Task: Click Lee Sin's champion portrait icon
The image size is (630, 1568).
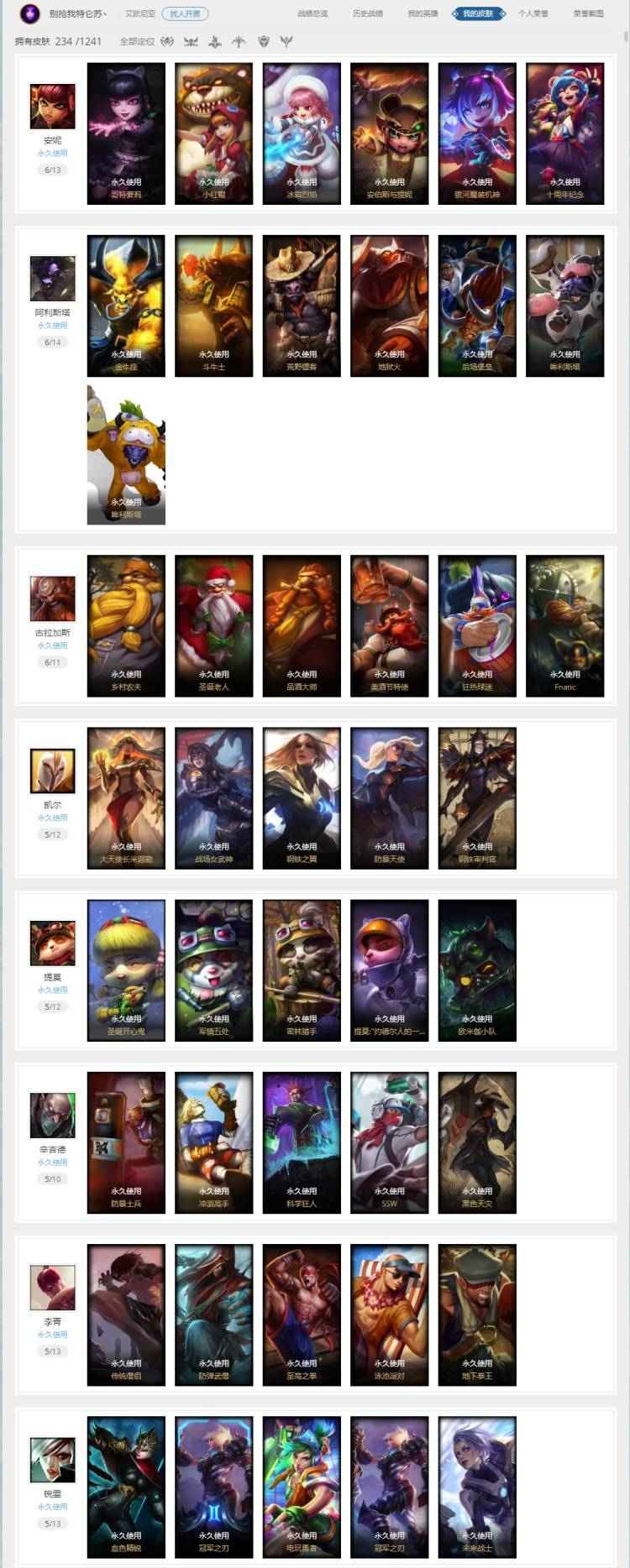Action: coord(52,1288)
